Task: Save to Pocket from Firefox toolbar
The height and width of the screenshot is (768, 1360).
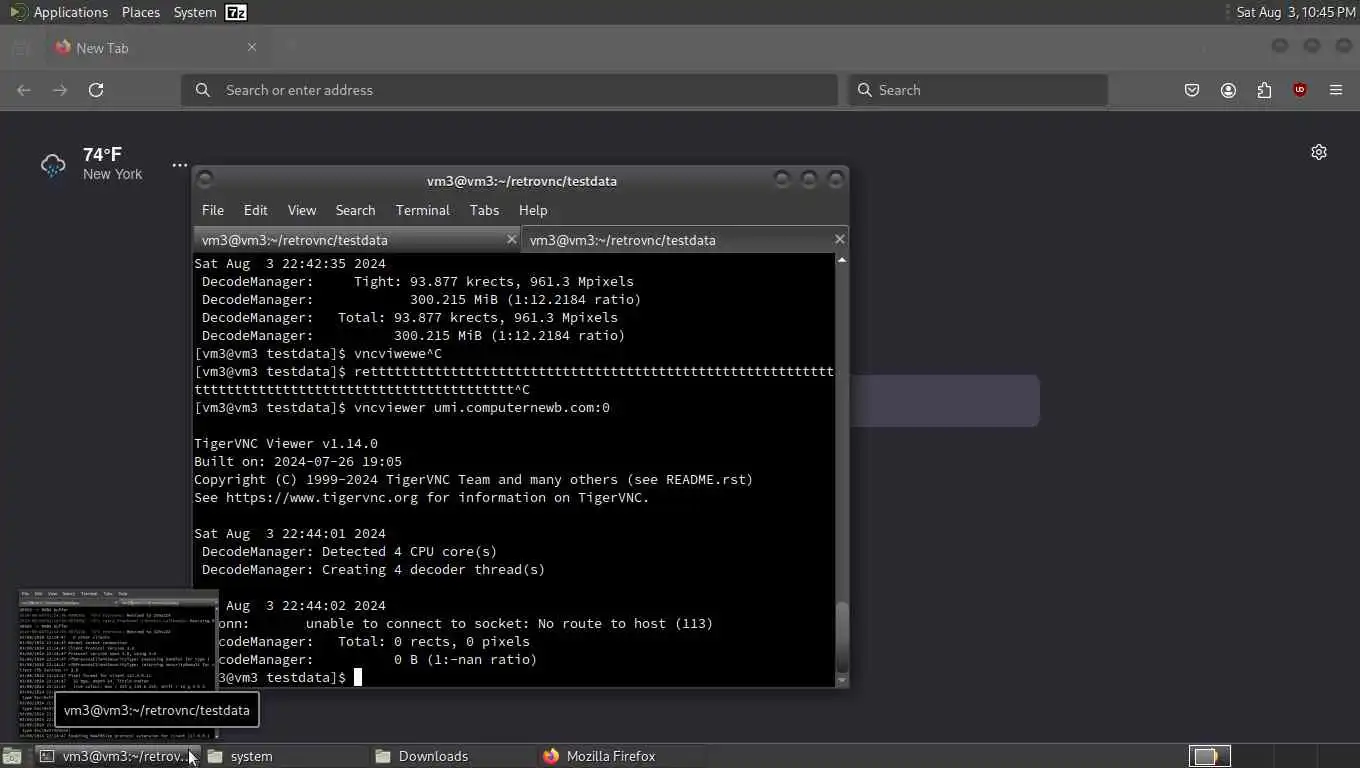Action: pos(1192,90)
